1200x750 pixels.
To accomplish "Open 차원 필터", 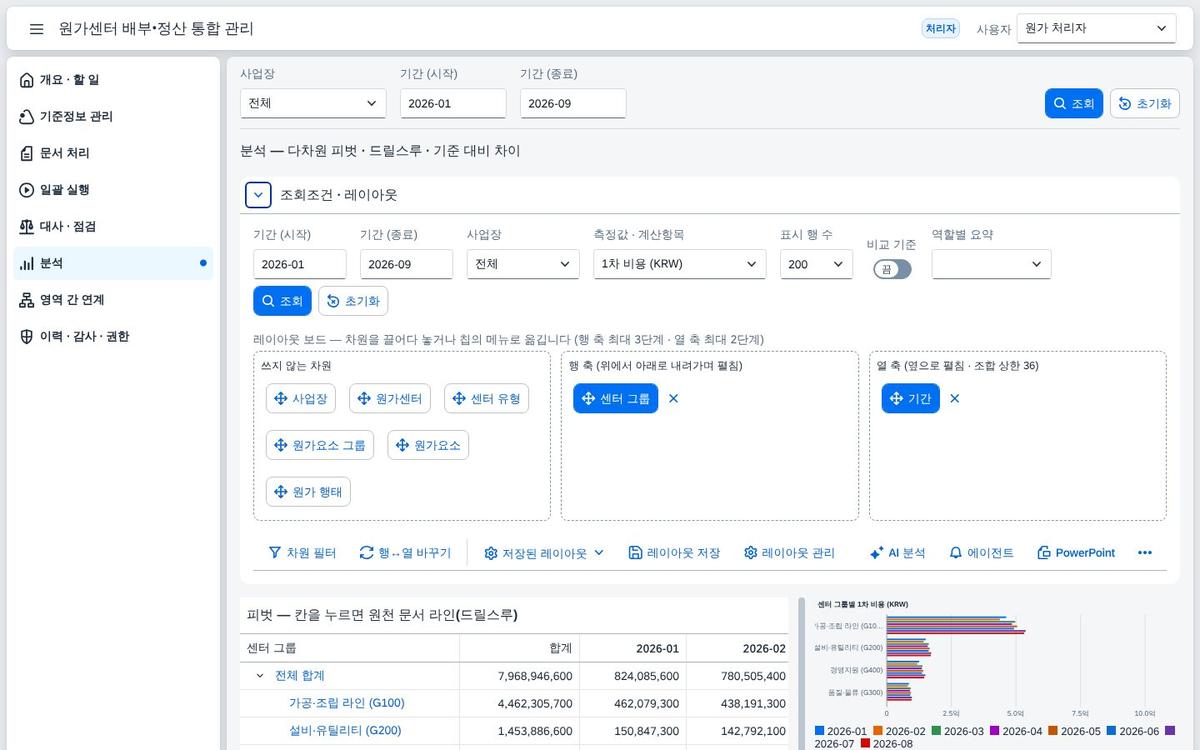I will coord(302,553).
